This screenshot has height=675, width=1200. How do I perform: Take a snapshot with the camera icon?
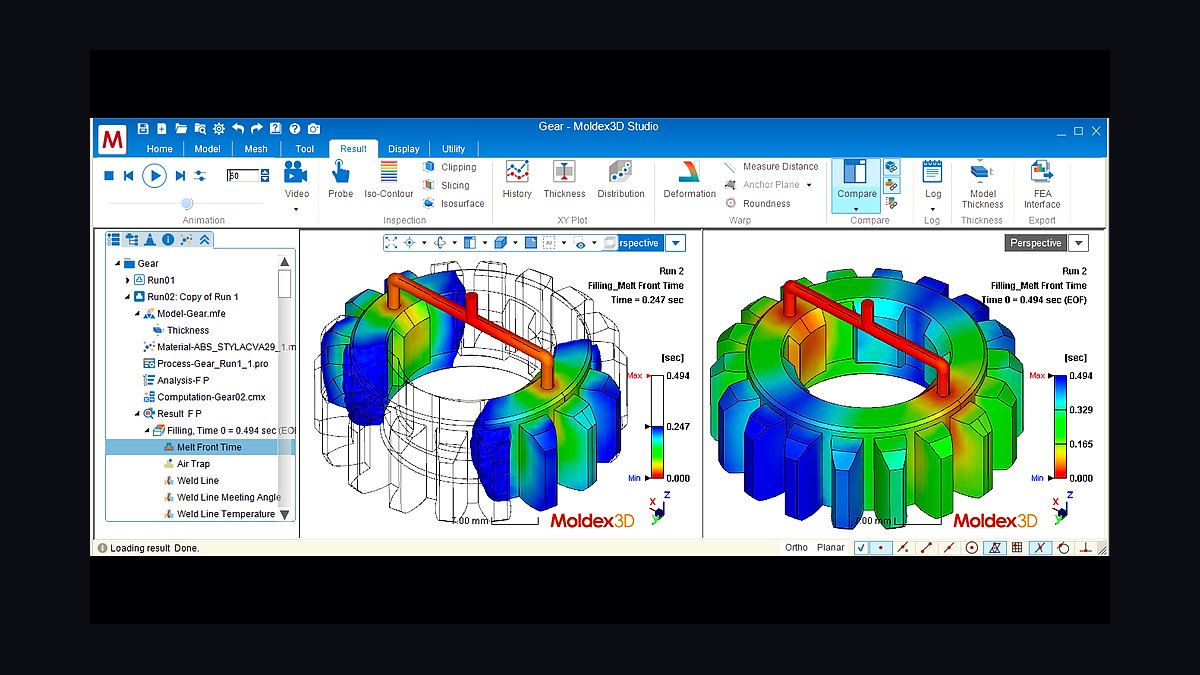(314, 128)
